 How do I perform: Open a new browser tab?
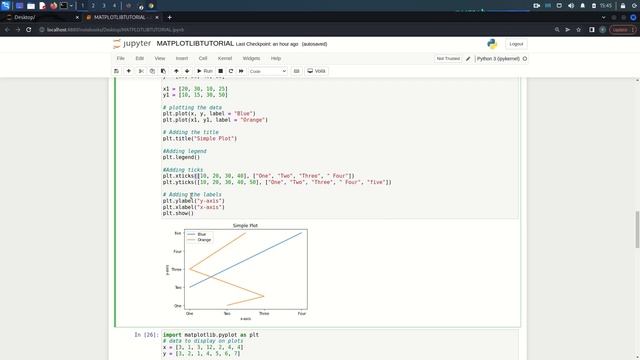[169, 18]
